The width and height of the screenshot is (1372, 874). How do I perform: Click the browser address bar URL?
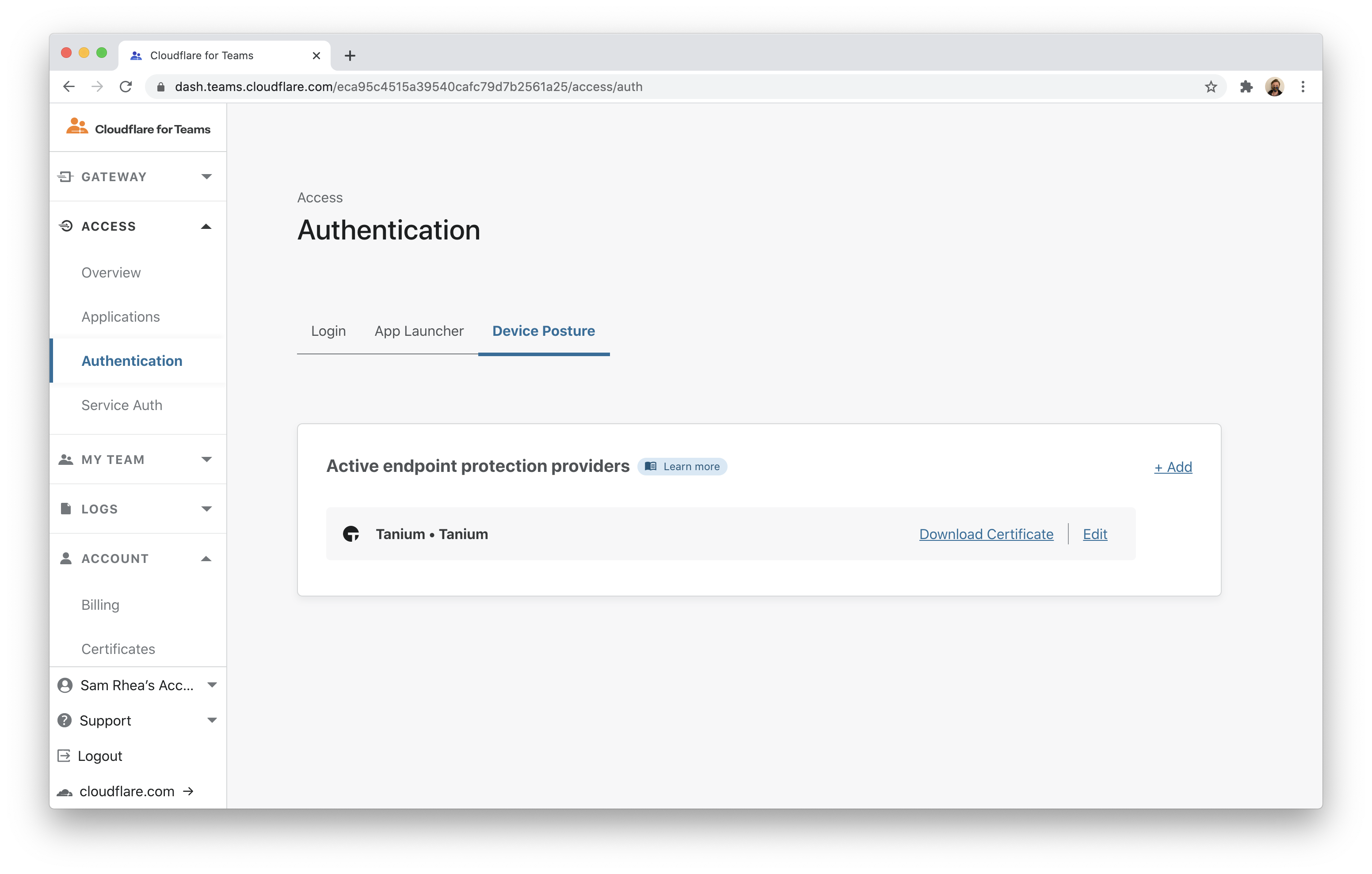(x=408, y=87)
